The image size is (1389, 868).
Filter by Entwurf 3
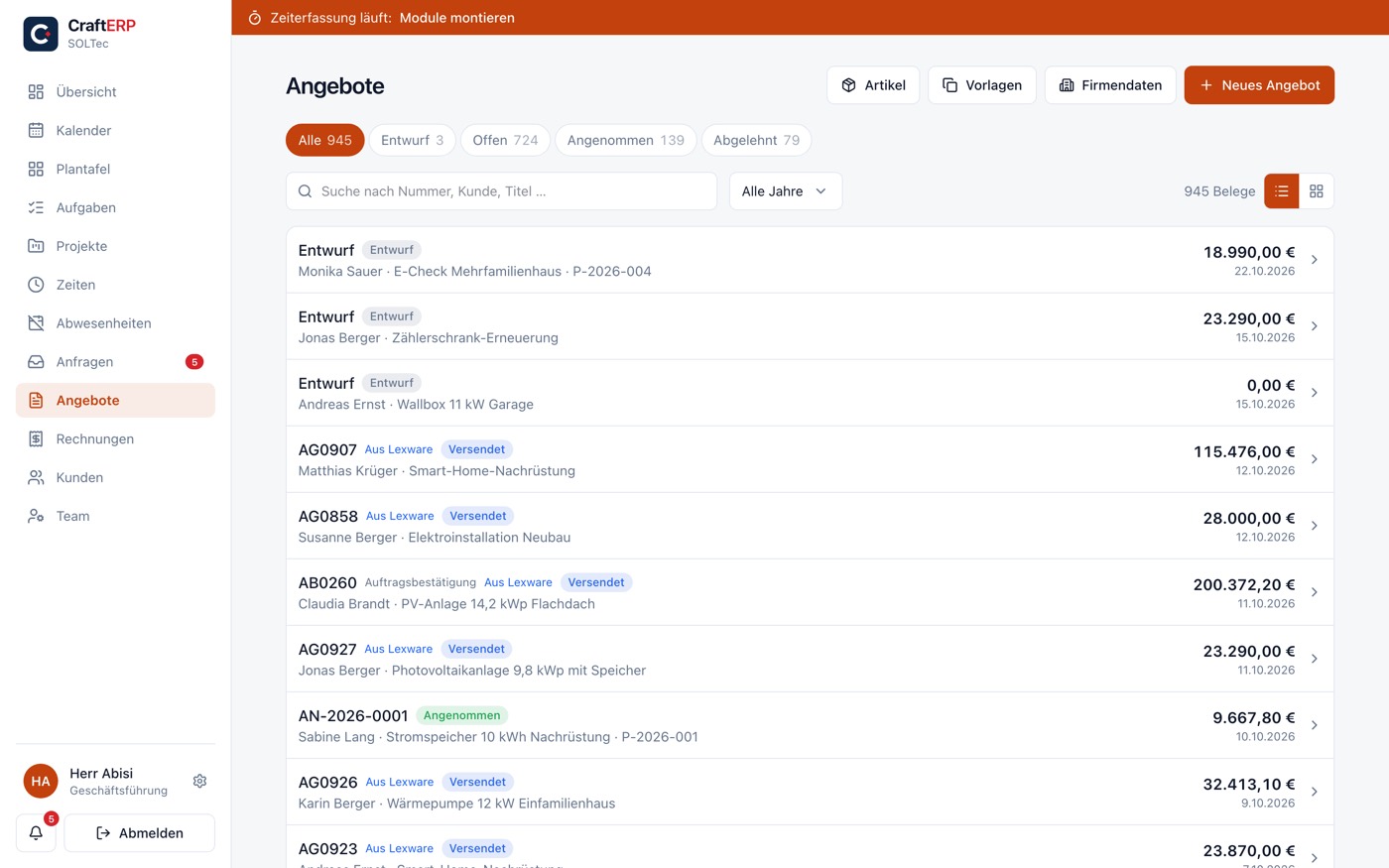(x=412, y=140)
